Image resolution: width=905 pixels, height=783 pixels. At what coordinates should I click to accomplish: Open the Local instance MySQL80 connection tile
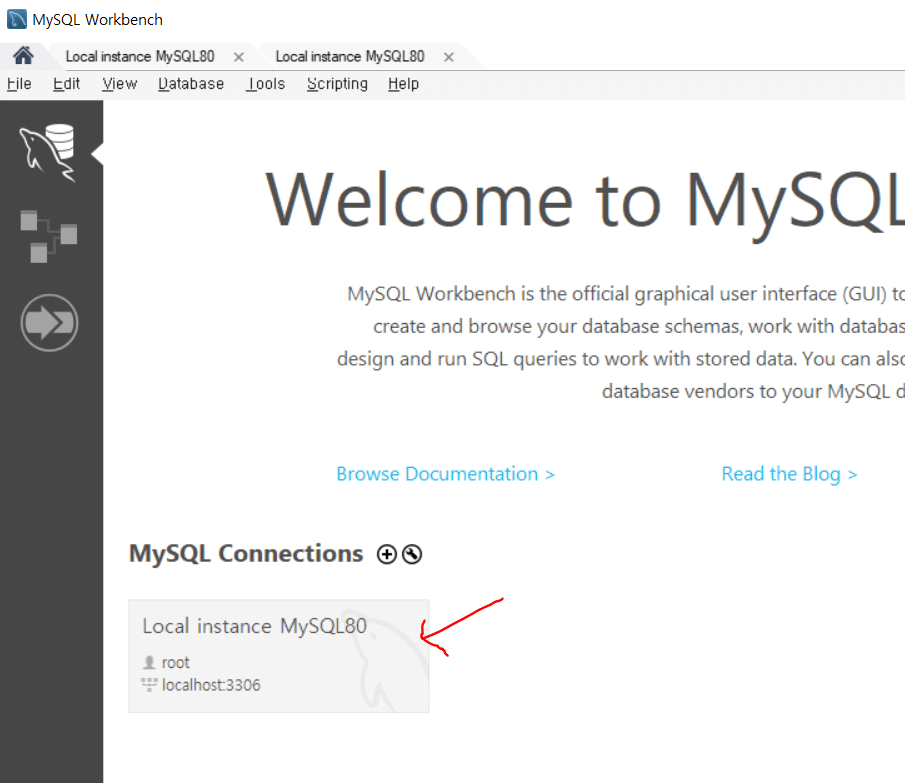coord(278,656)
